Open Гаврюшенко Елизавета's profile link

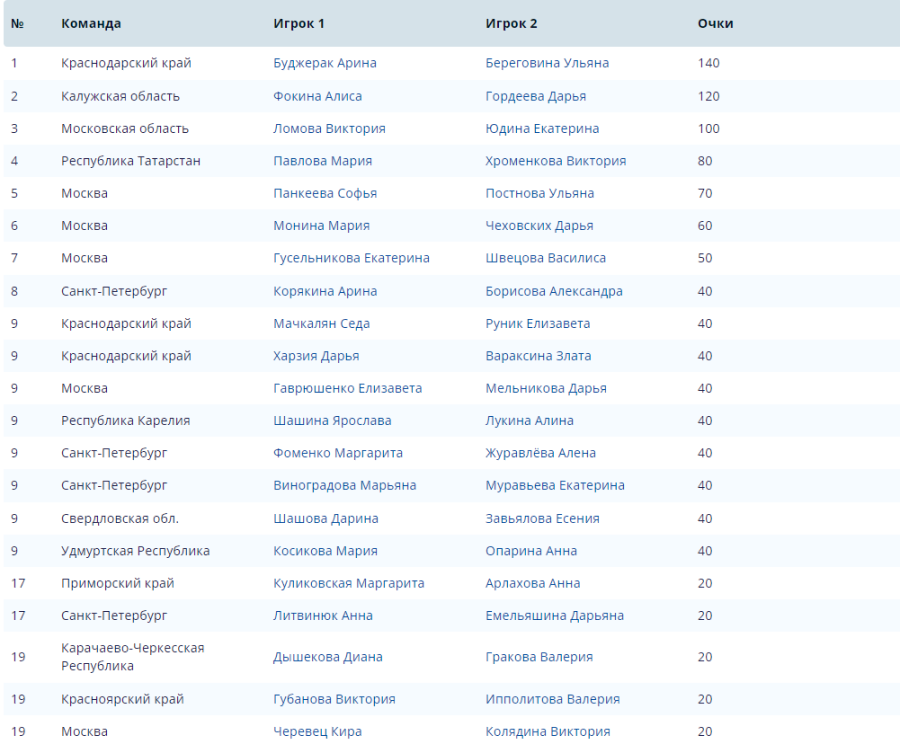[x=347, y=388]
